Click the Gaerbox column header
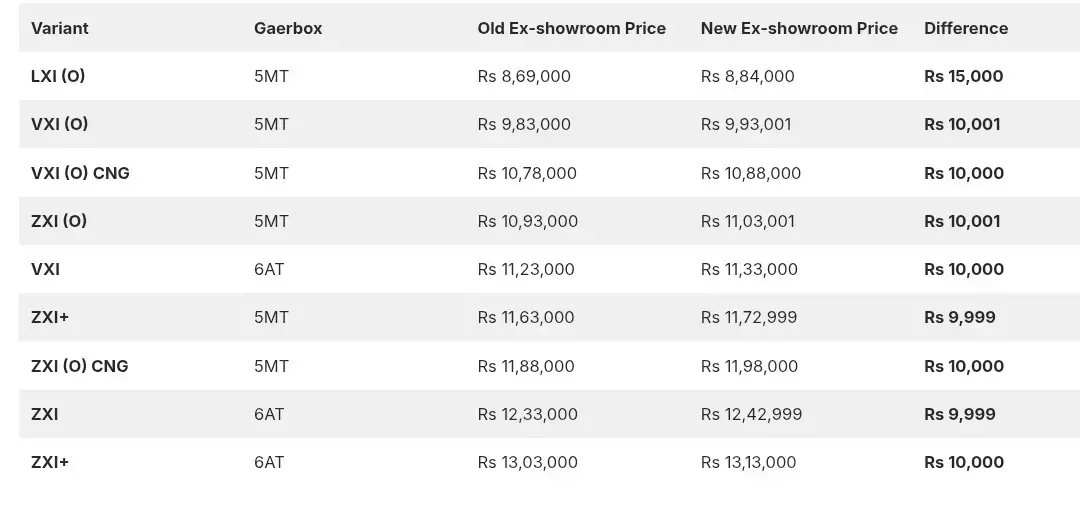The image size is (1080, 516). point(288,28)
